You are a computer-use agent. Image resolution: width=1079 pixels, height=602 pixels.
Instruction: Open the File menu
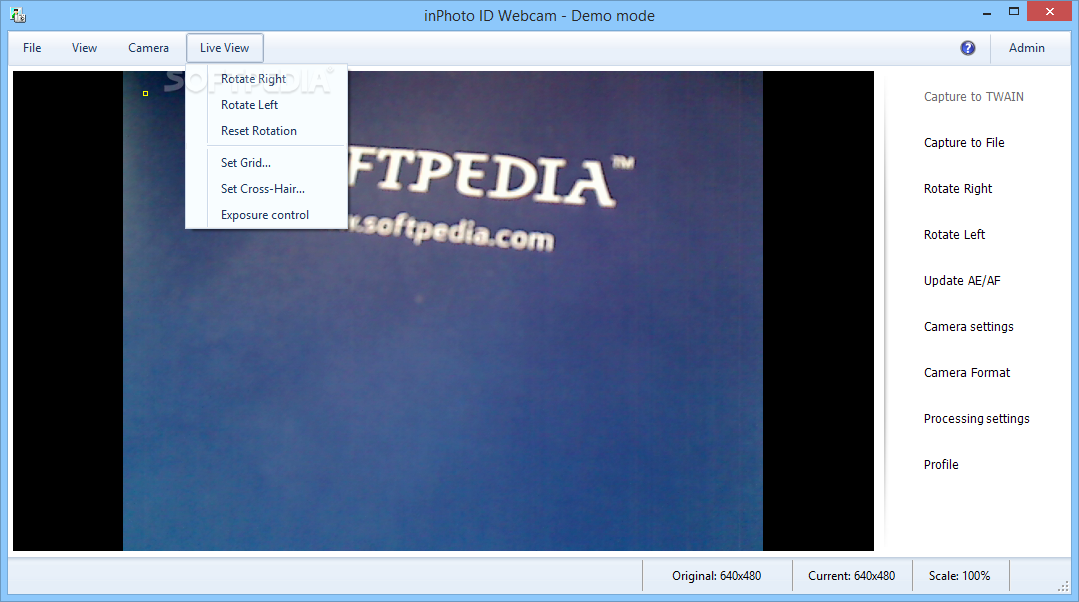pos(32,48)
